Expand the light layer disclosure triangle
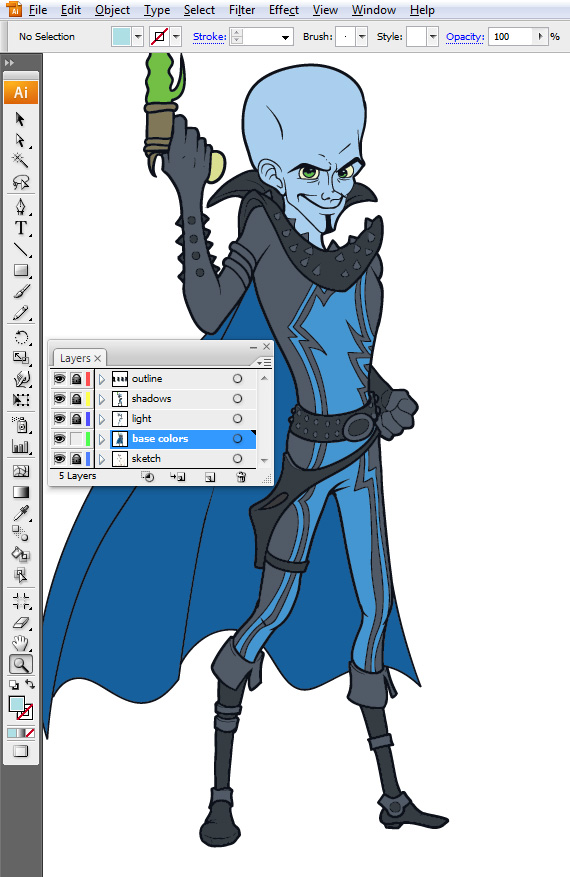The width and height of the screenshot is (570, 877). [102, 419]
